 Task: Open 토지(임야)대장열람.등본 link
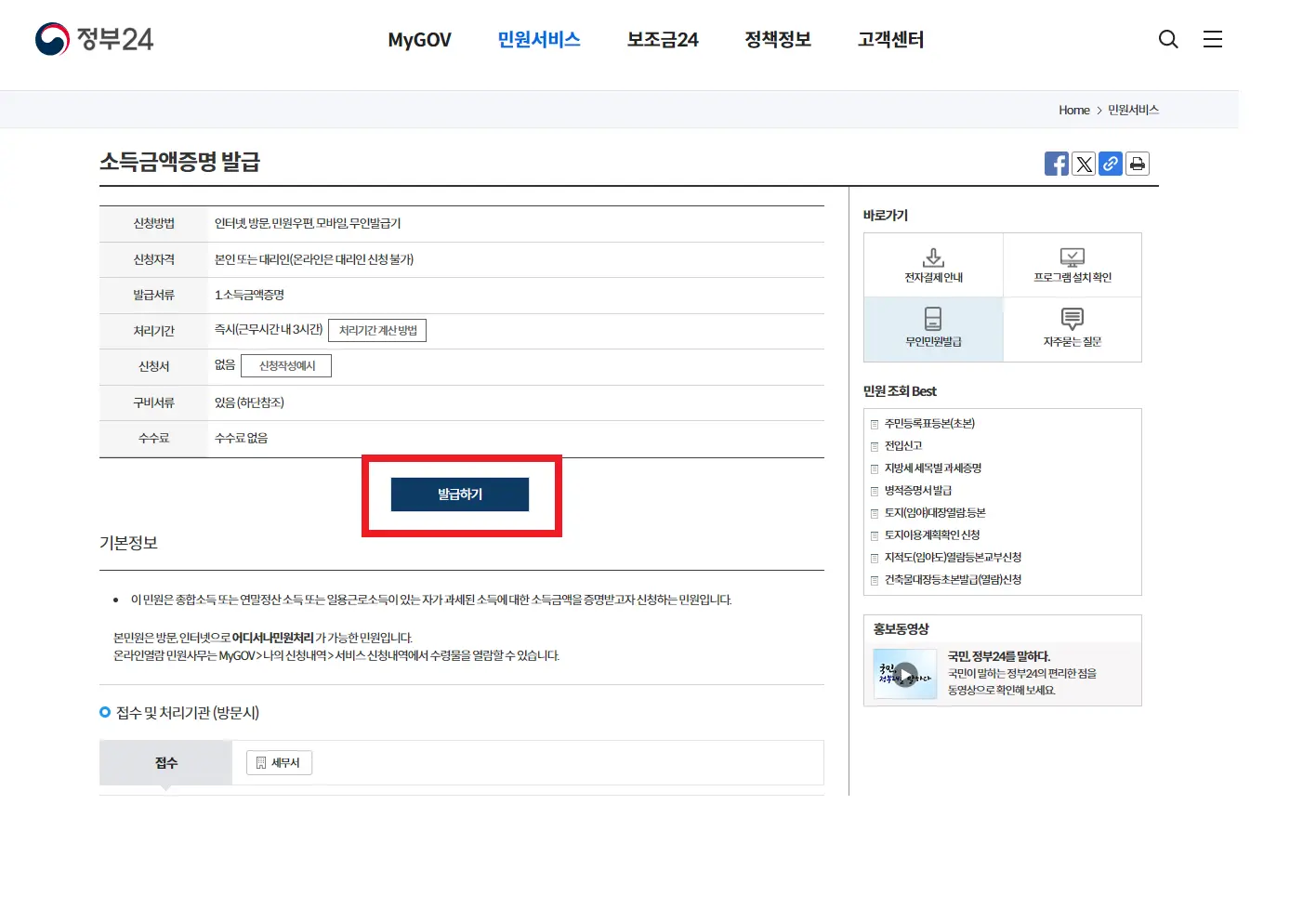coord(935,513)
